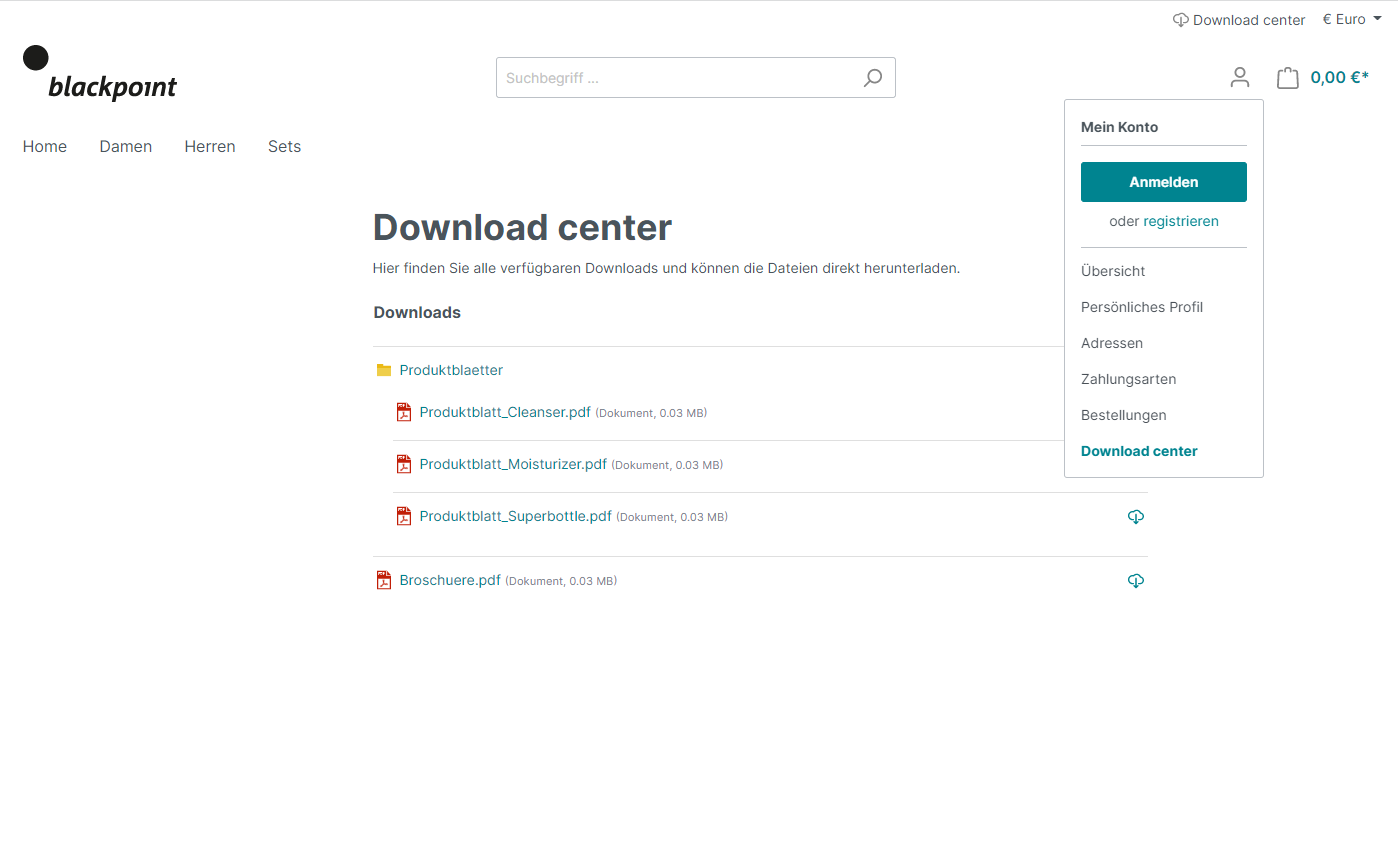
Task: Click the cloud icon beside the top Download center link
Action: click(x=1181, y=20)
